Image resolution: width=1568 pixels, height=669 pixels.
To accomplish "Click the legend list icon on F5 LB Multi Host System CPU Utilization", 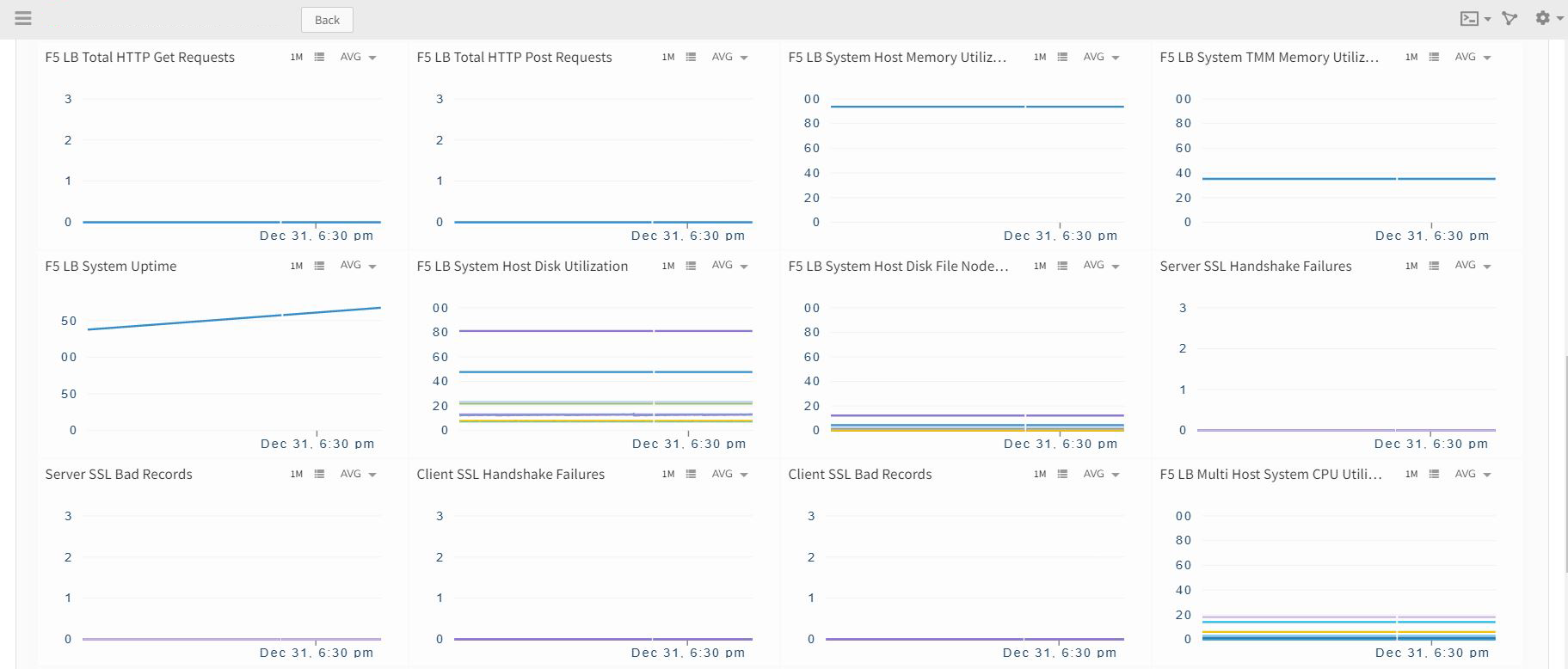I will click(x=1433, y=474).
